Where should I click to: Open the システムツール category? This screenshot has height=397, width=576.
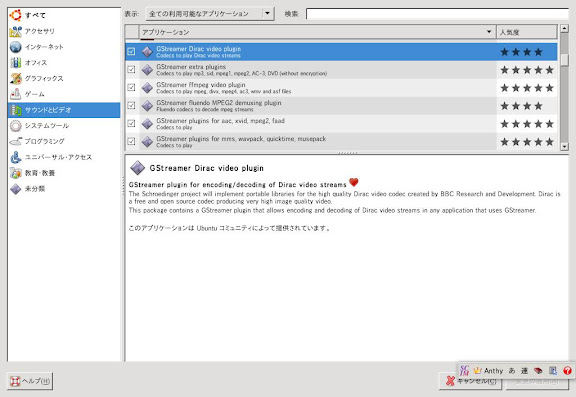tap(64, 126)
